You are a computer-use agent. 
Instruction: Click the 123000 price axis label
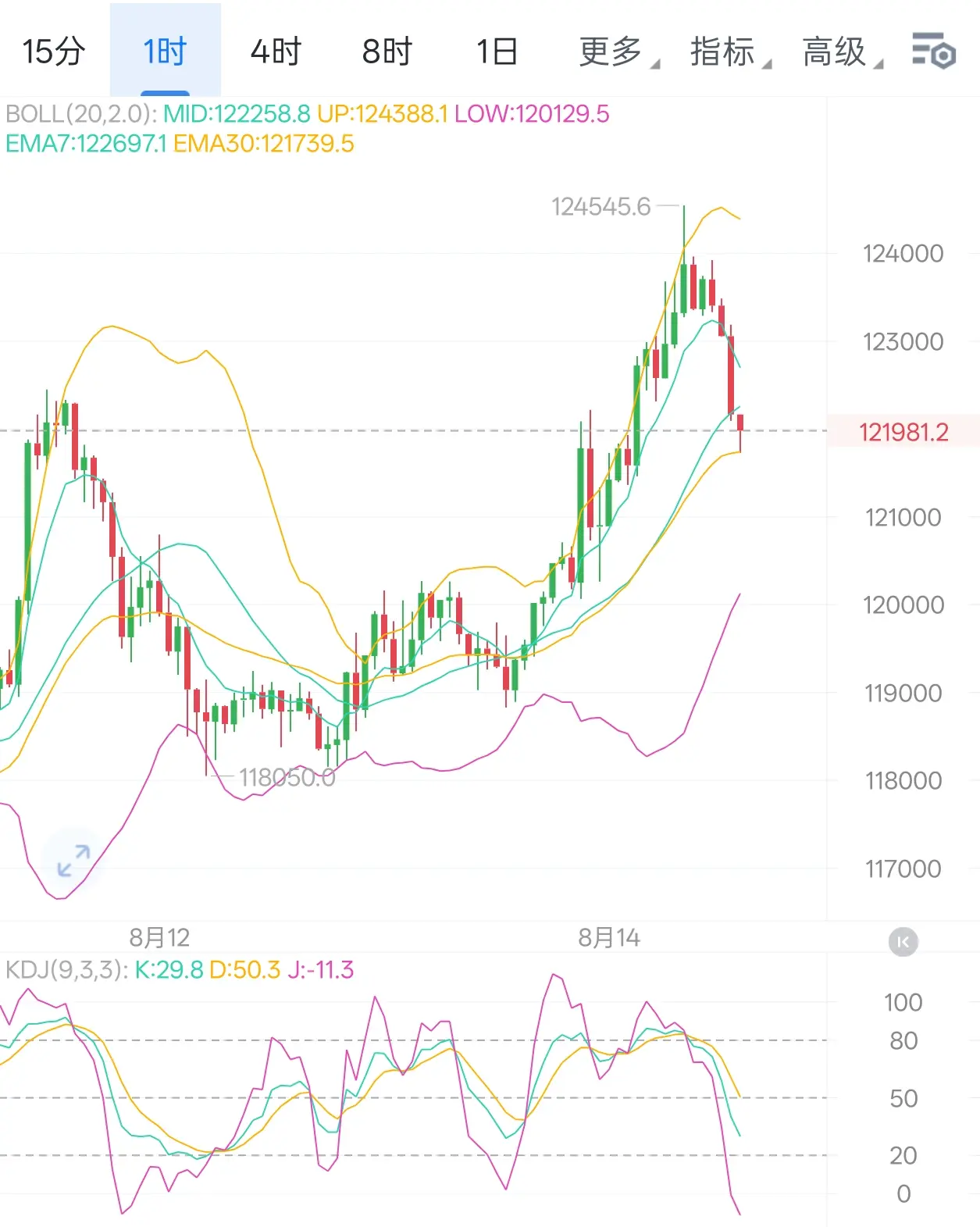pos(903,342)
